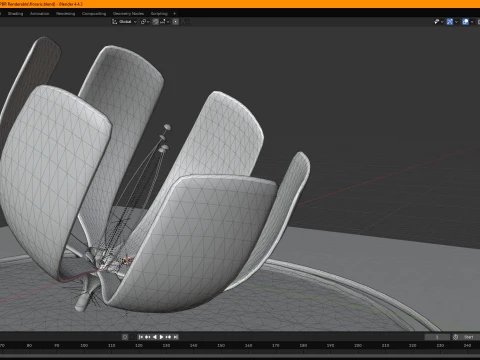Toggle proportional editing in viewport header
480x360 pixels.
(175, 22)
